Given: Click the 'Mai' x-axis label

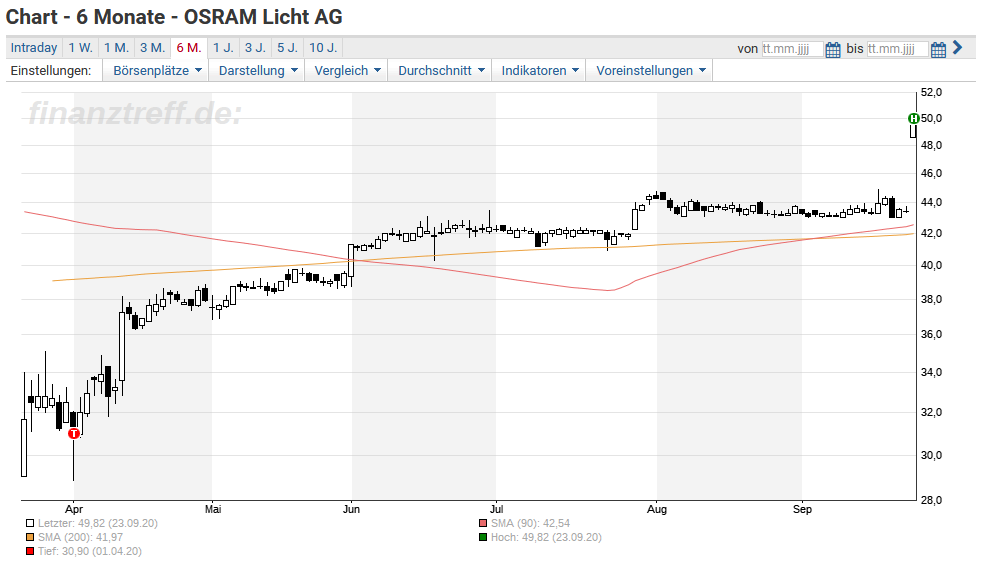Looking at the screenshot, I should pos(213,509).
